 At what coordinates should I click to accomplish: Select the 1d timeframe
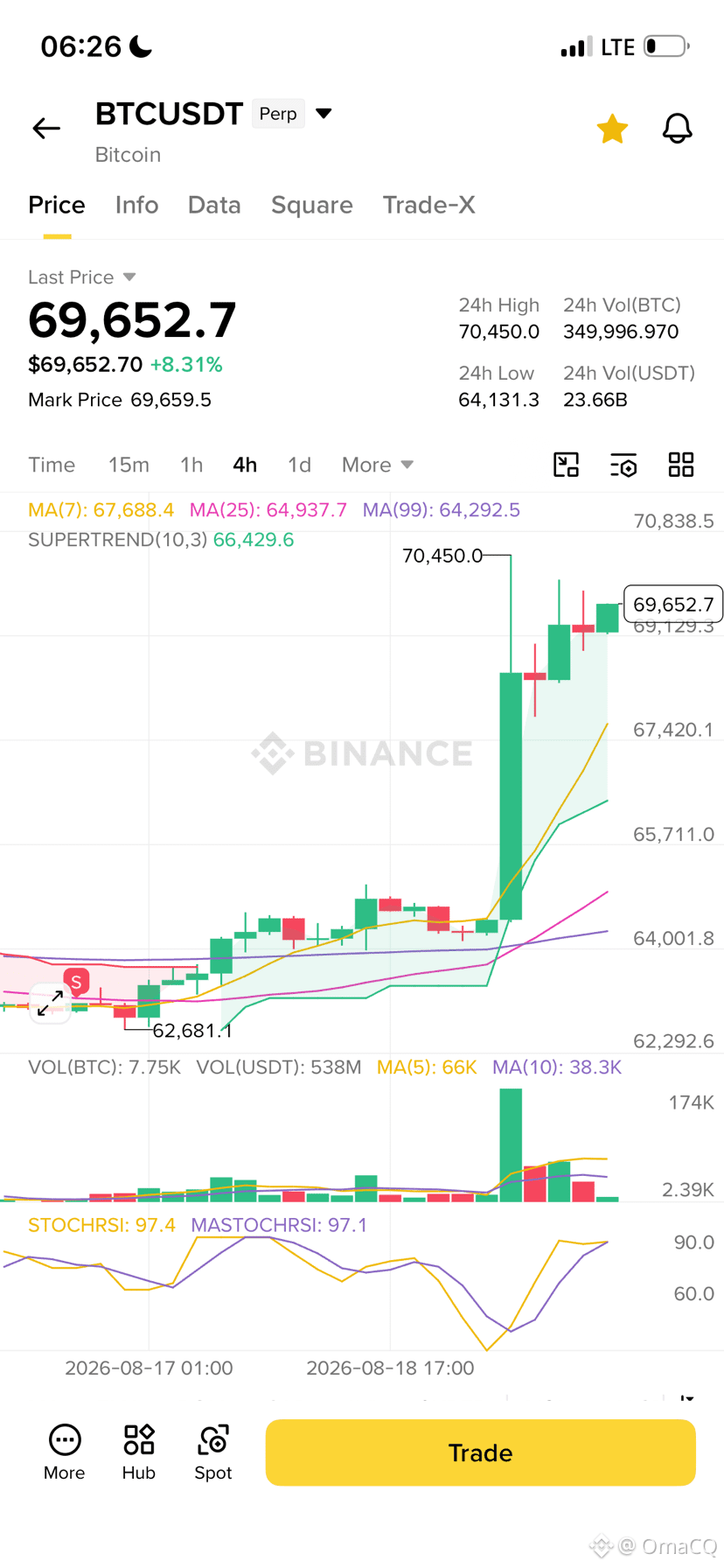pos(299,465)
